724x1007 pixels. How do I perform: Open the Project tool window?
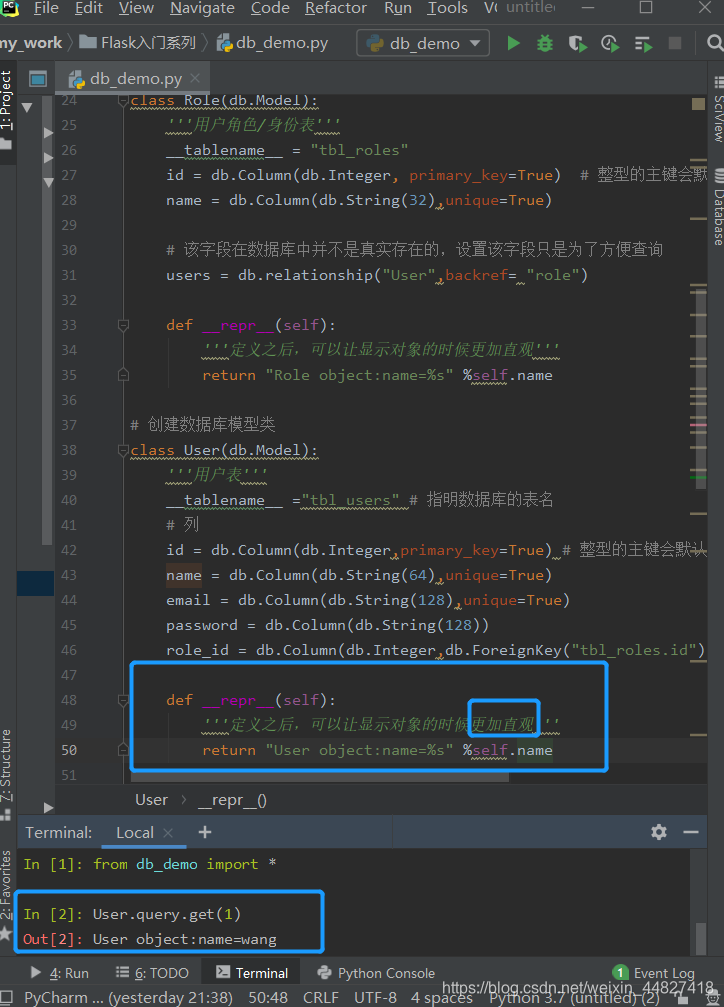click(6, 109)
